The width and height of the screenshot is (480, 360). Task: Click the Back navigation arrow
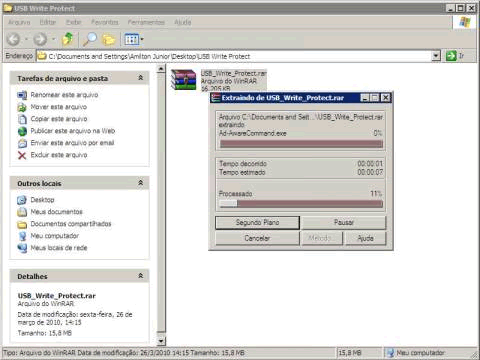point(14,39)
